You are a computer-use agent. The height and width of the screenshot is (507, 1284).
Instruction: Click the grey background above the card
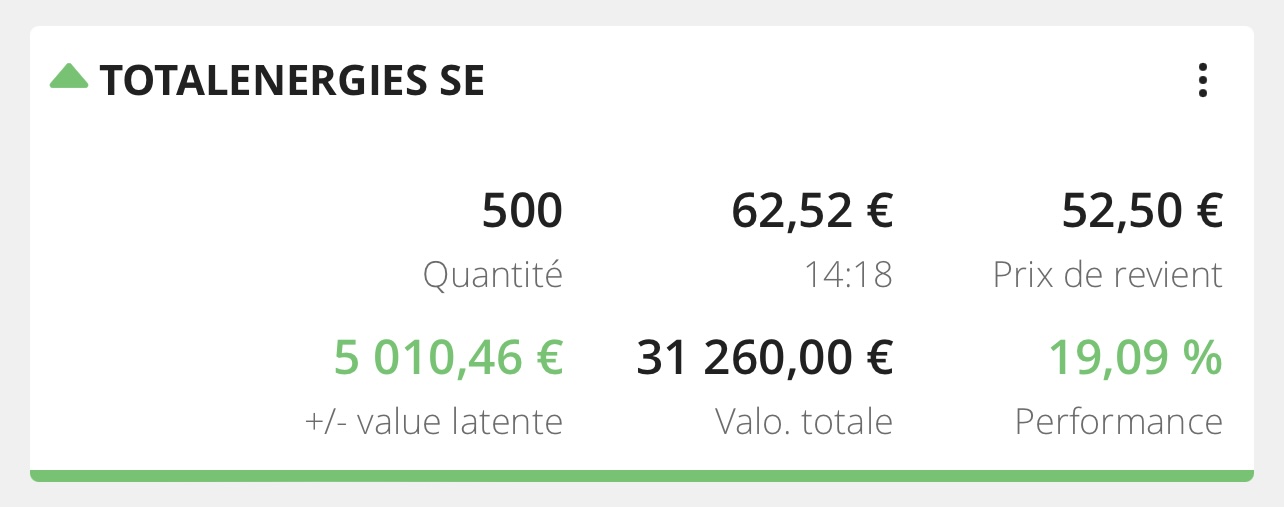point(641,12)
